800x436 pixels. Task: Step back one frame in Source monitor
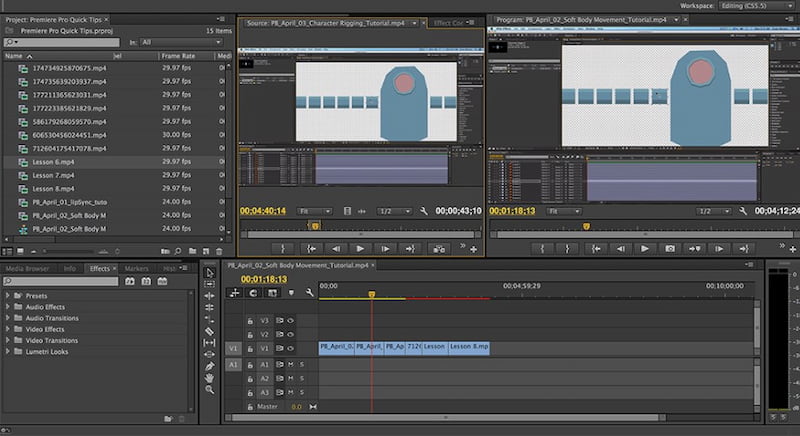(x=336, y=249)
